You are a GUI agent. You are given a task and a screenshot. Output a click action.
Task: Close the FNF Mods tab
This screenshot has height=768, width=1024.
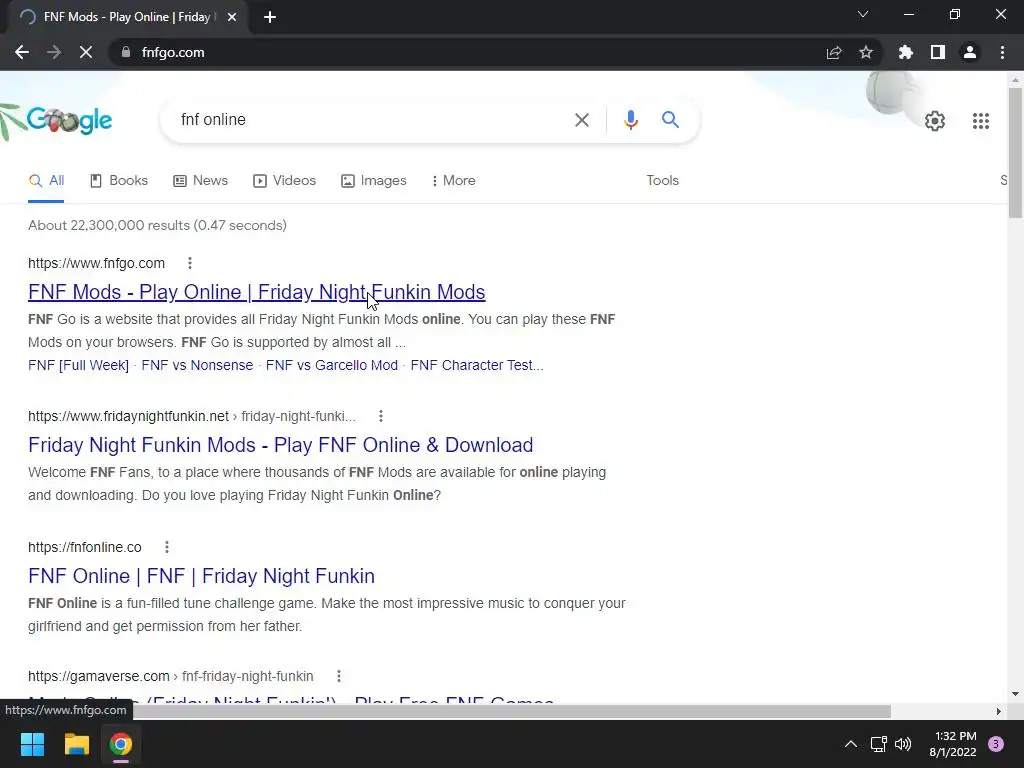click(x=232, y=17)
